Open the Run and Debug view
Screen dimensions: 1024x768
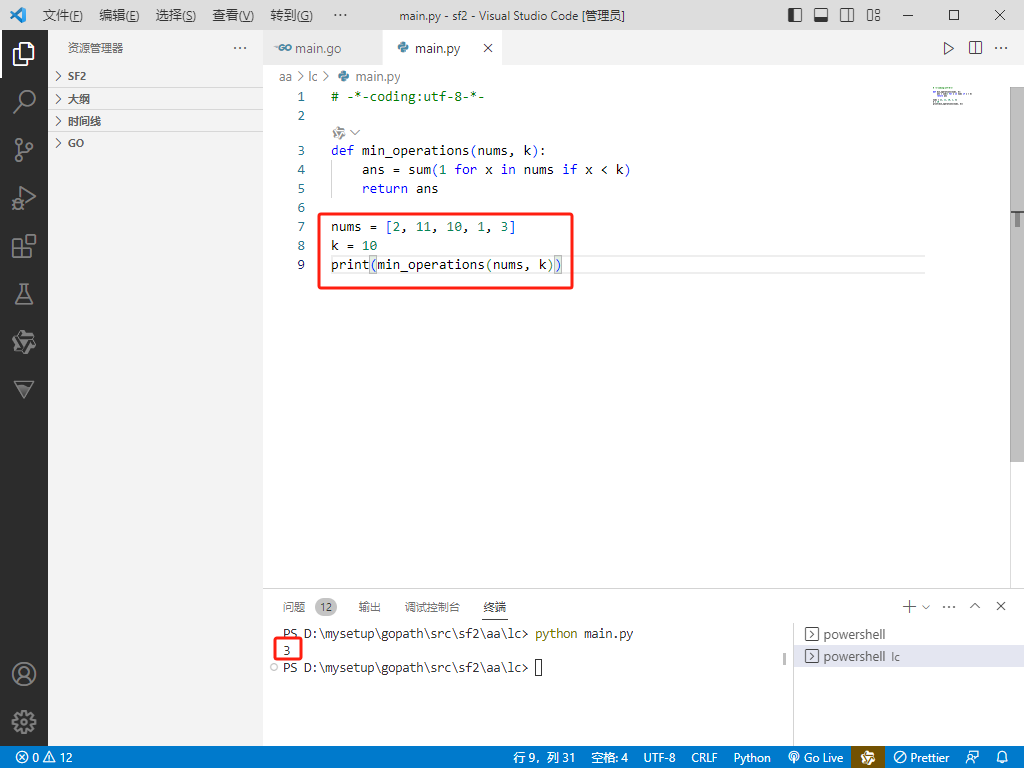coord(24,198)
